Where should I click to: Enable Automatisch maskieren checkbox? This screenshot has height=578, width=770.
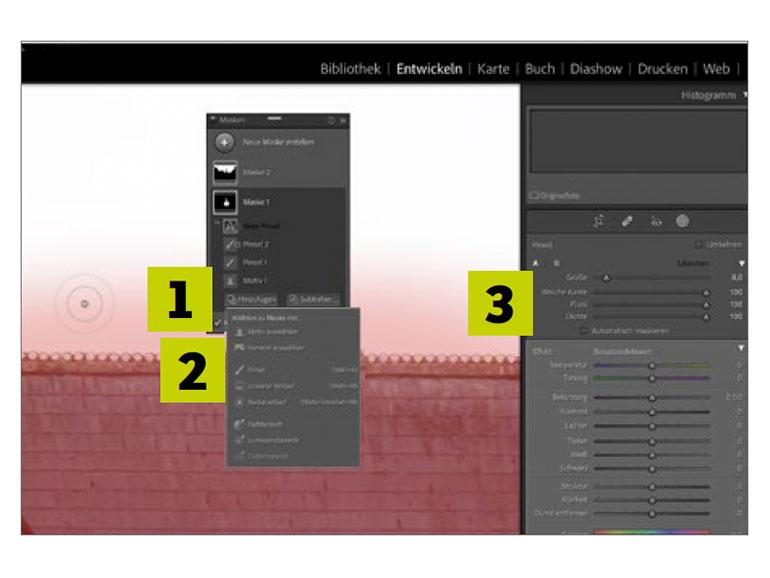[x=584, y=331]
